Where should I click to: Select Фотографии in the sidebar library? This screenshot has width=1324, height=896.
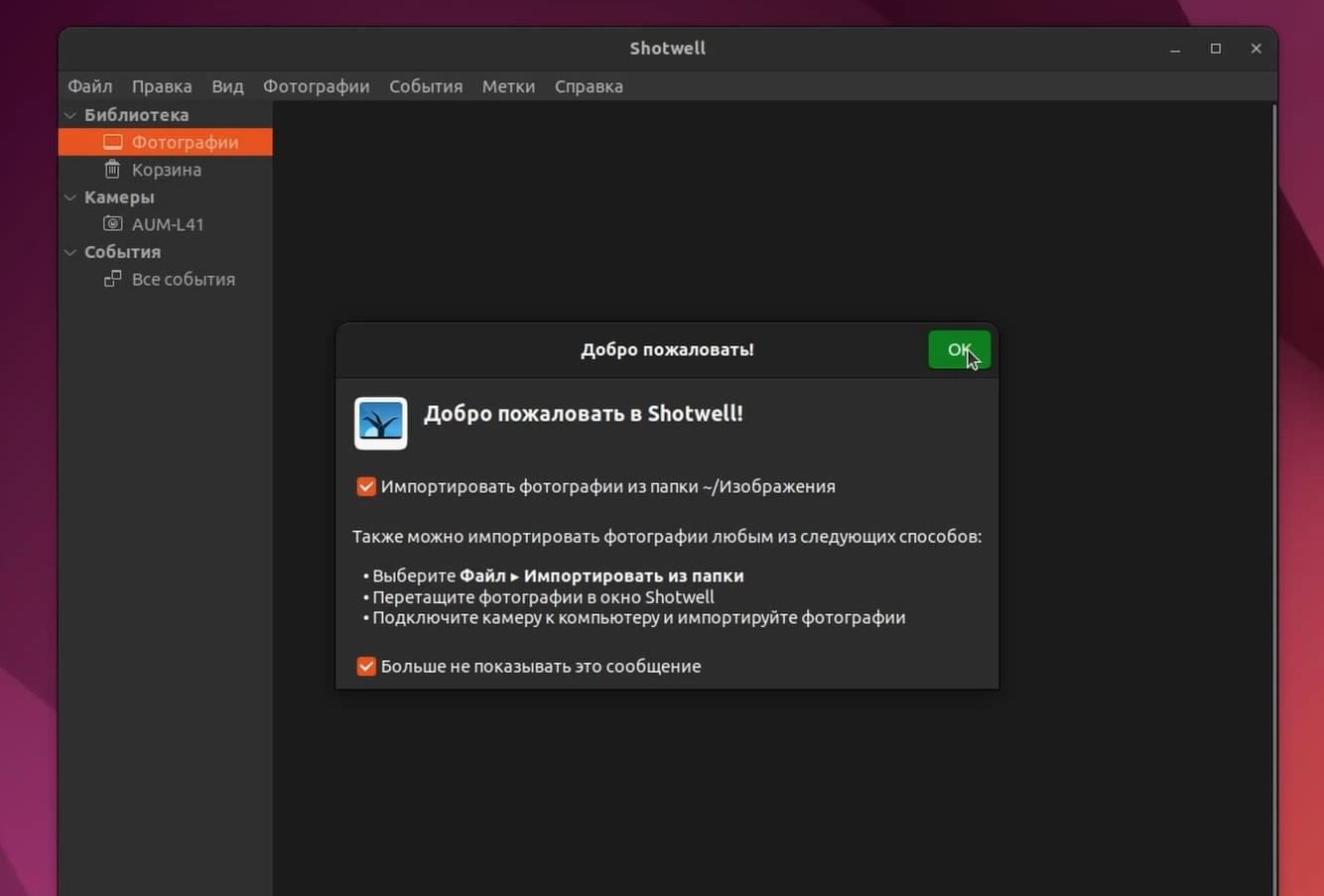165,142
